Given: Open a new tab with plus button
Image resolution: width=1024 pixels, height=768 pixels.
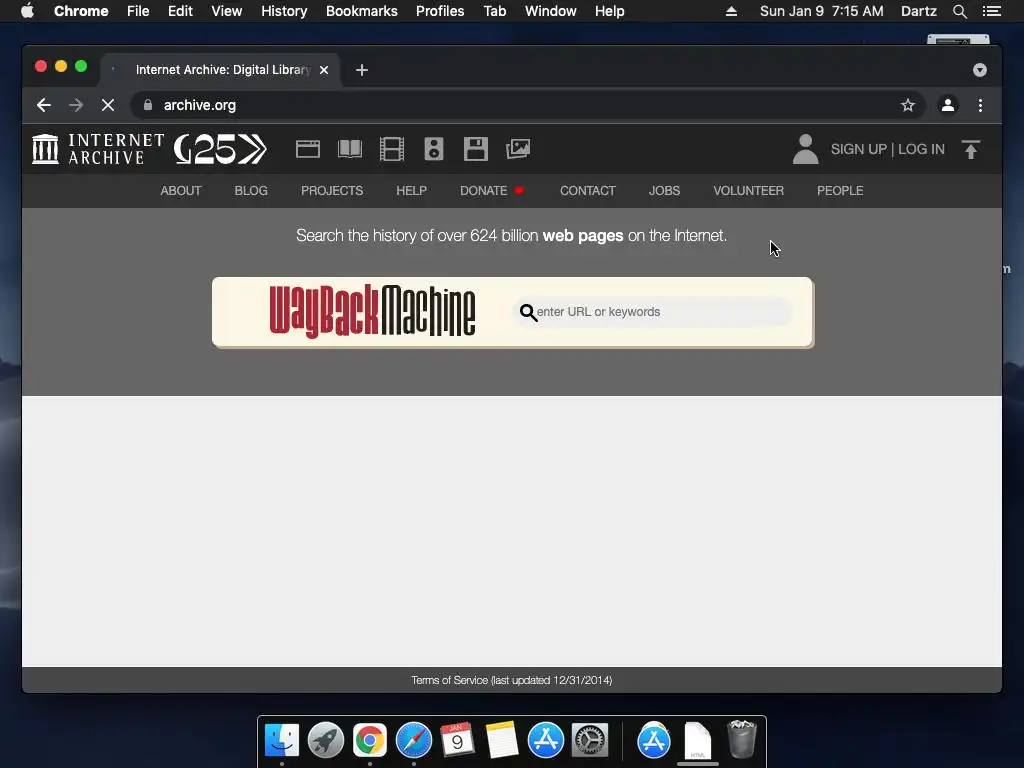Looking at the screenshot, I should point(362,70).
